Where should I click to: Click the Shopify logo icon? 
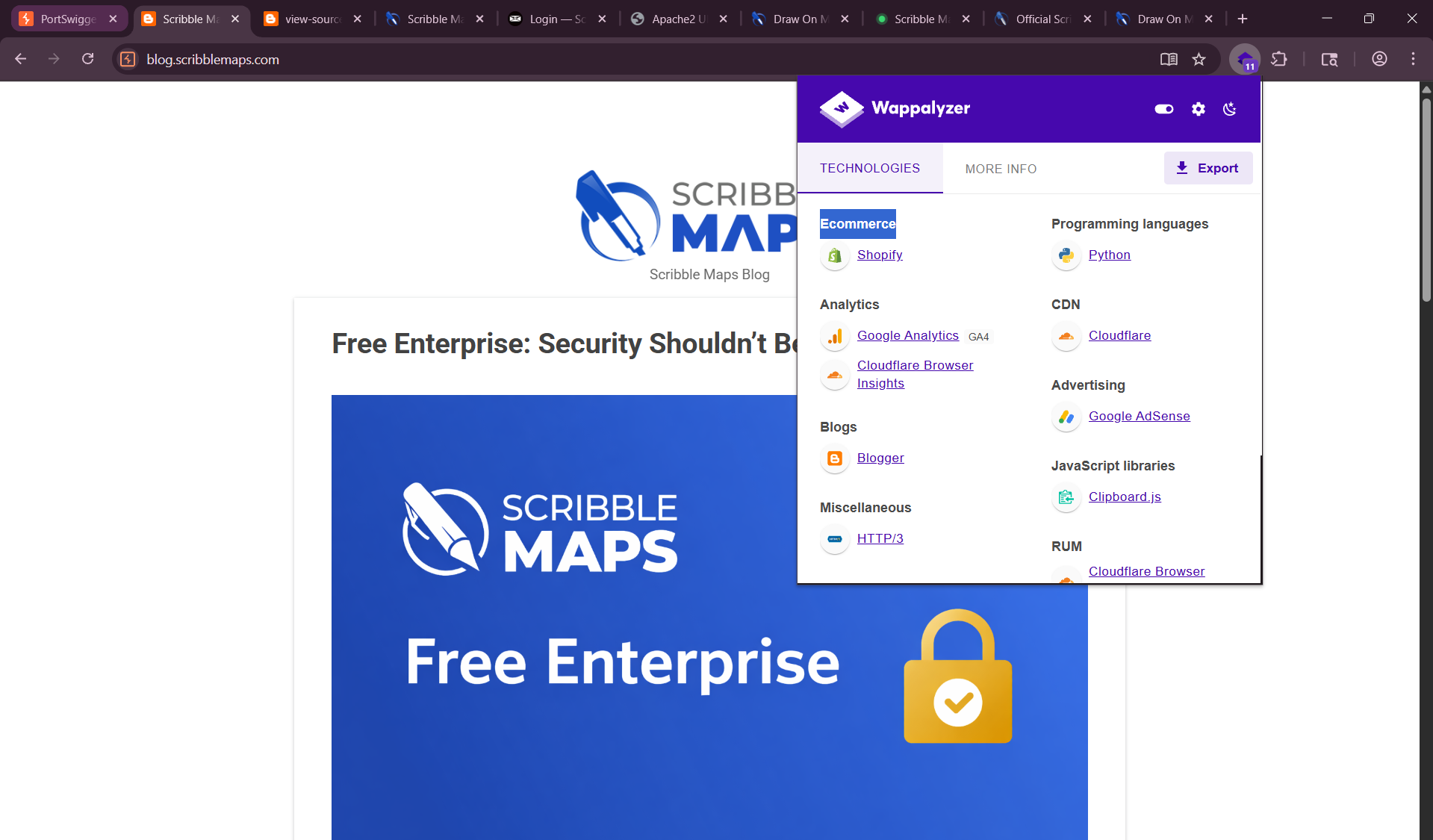(x=835, y=256)
